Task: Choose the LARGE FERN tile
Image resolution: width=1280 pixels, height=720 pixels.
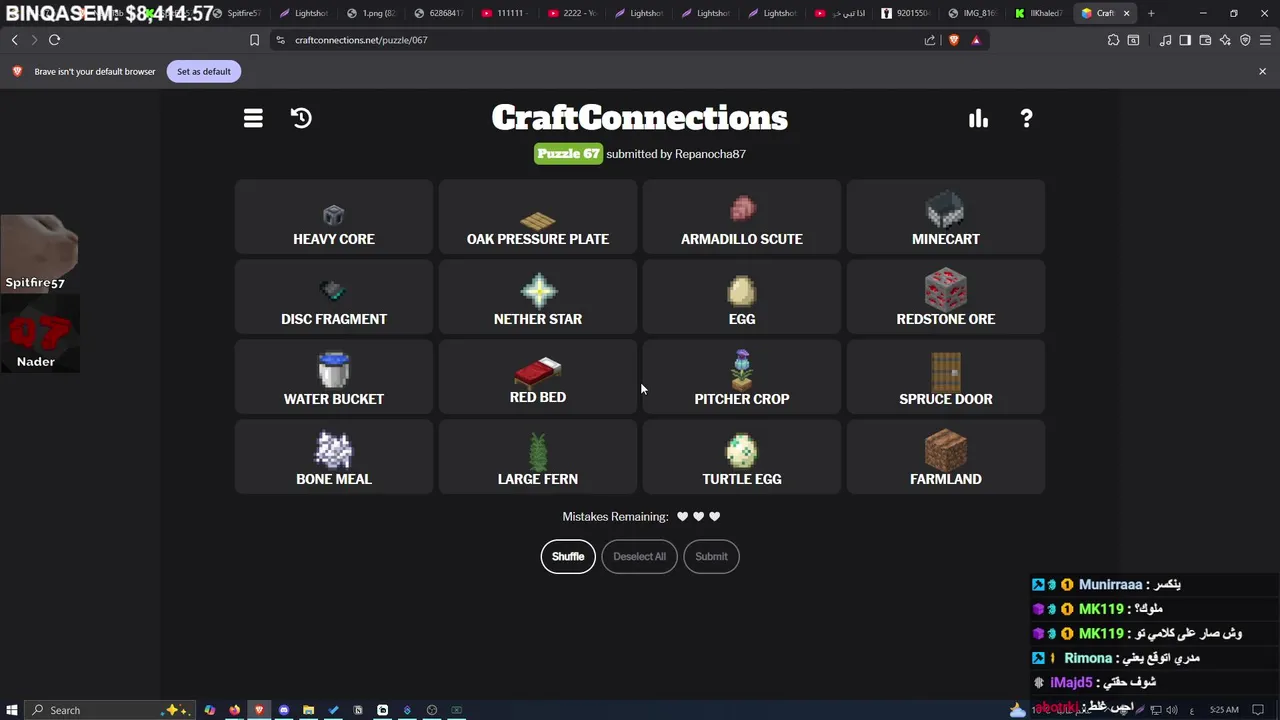Action: pos(538,457)
